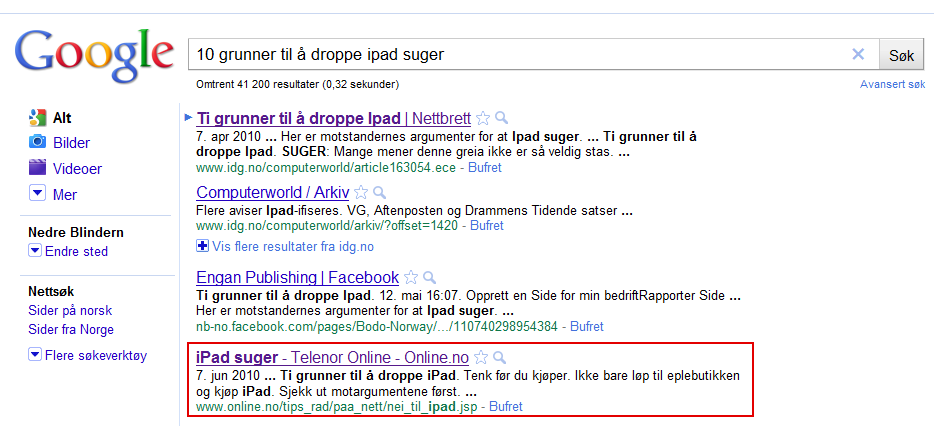
Task: Open Bufret link for article163054.ece result
Action: click(485, 167)
